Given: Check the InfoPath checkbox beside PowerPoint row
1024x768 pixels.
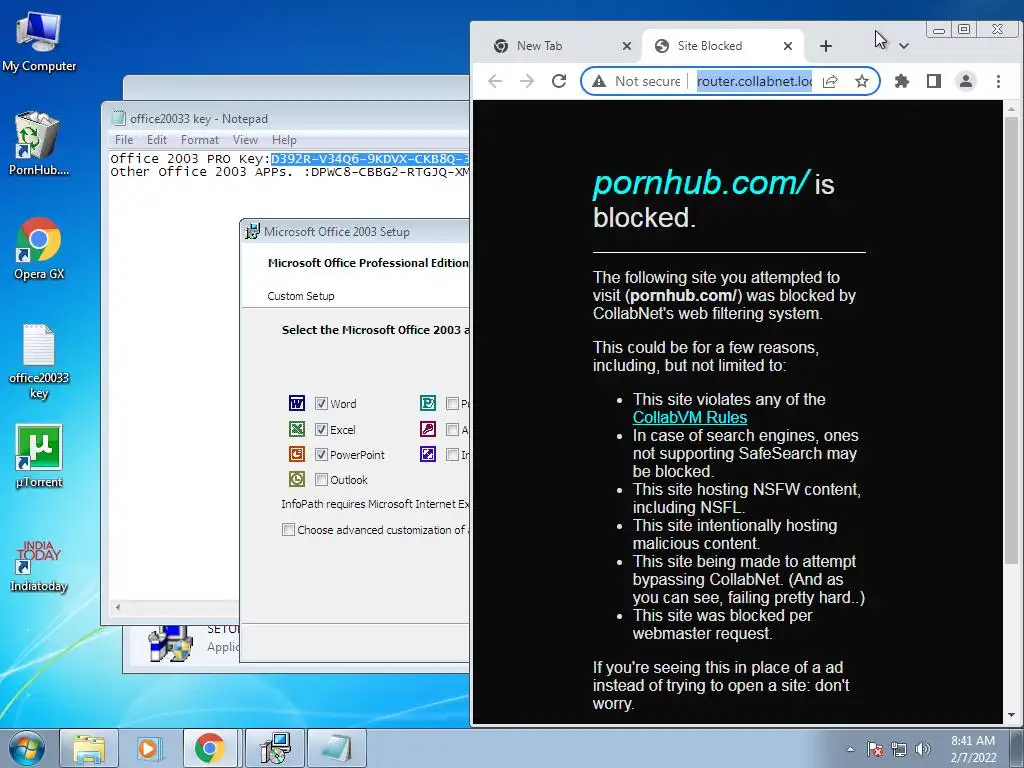Looking at the screenshot, I should [x=452, y=455].
